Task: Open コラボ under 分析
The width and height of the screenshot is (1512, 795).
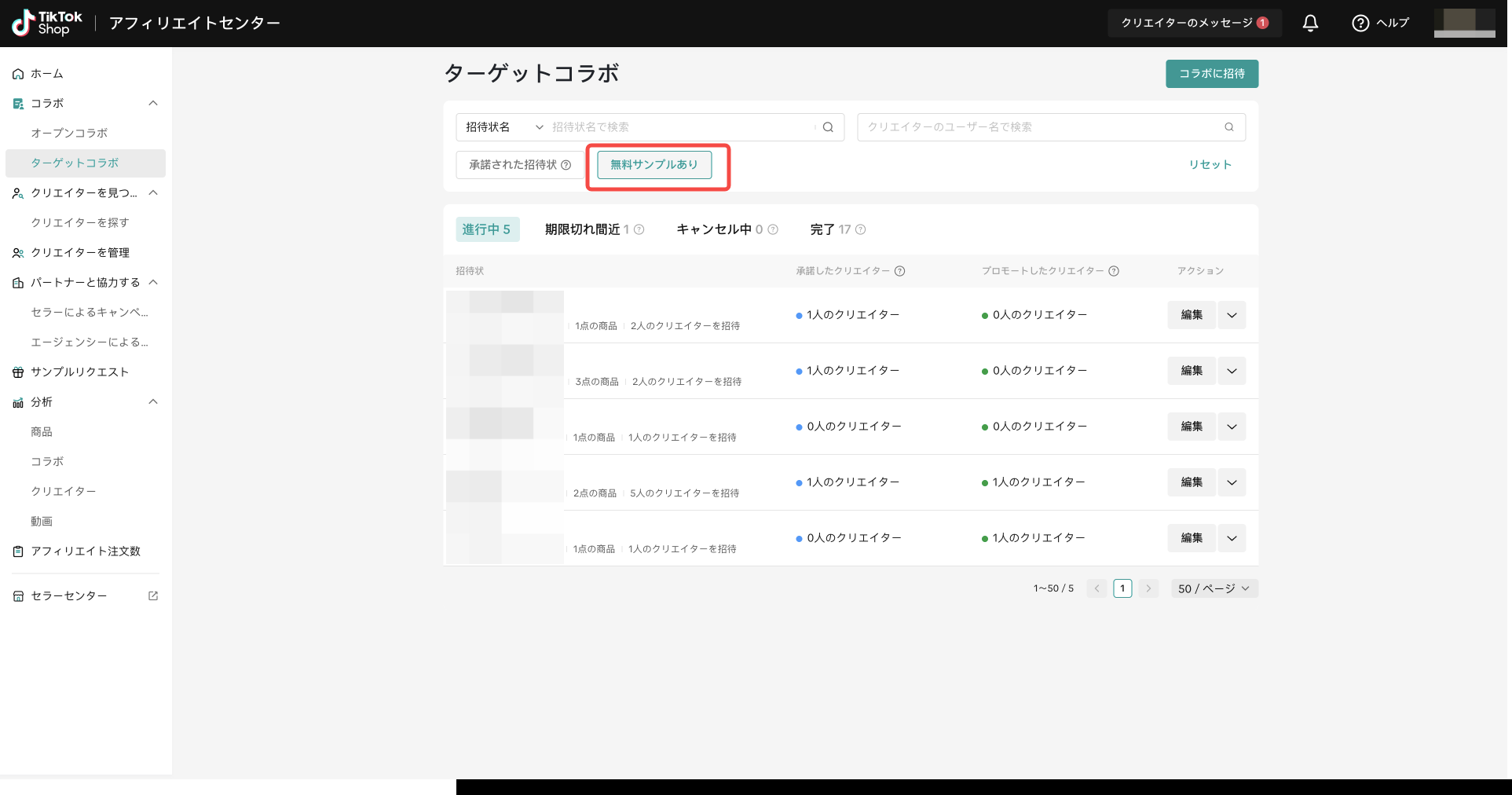Action: tap(47, 462)
